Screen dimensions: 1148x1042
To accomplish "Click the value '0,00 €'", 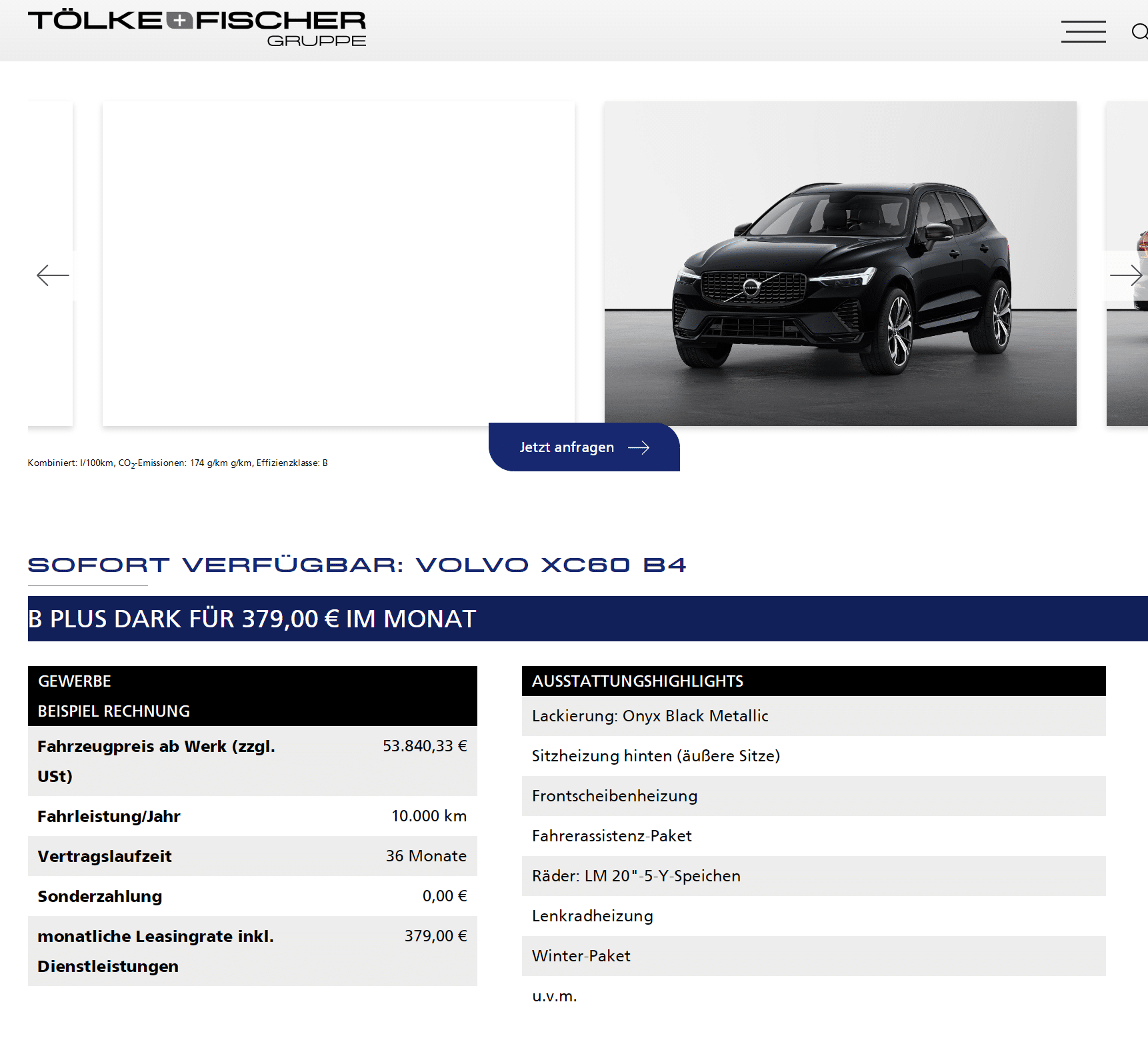I will coord(445,896).
